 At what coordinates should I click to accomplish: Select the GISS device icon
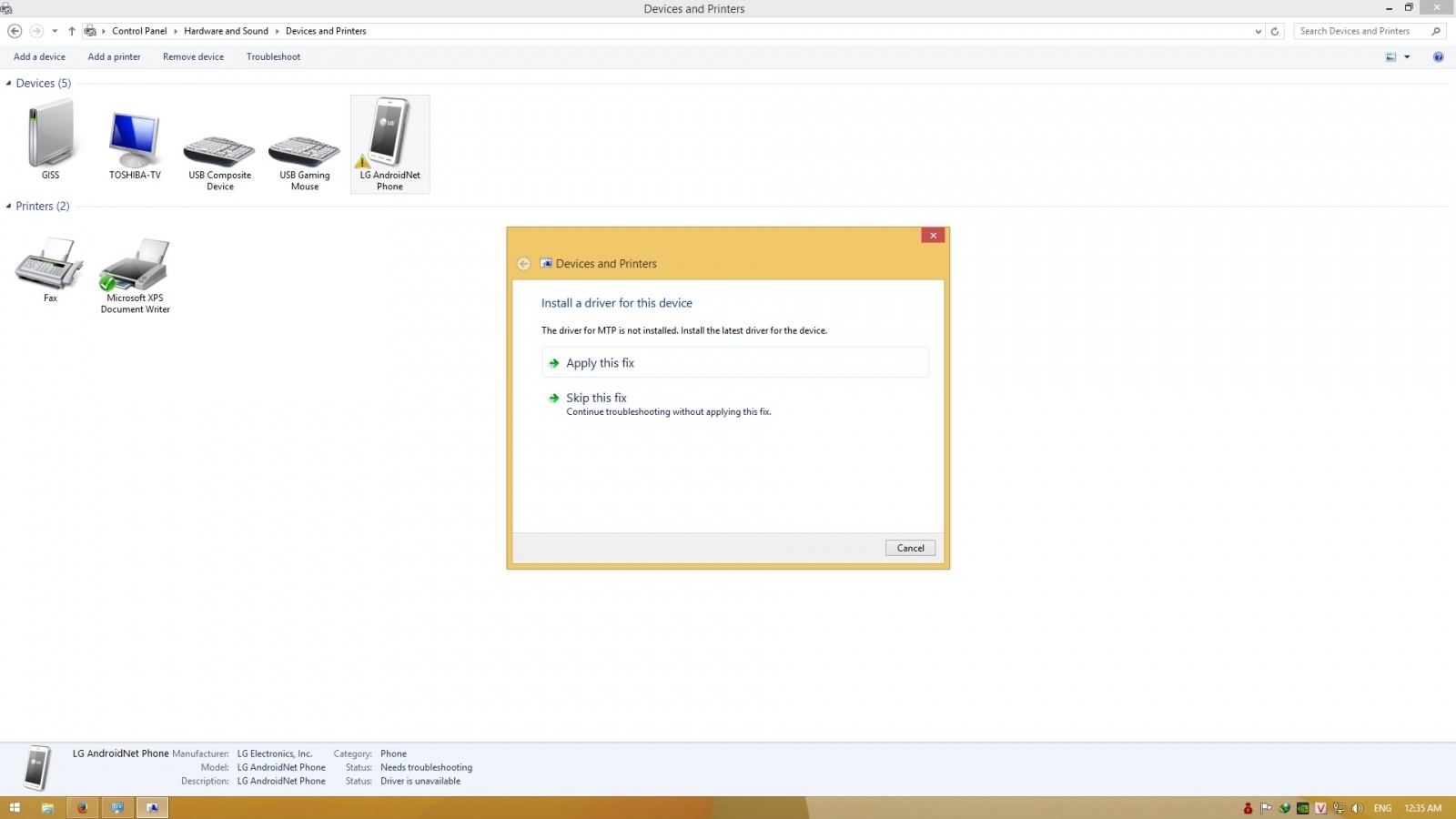coord(50,135)
